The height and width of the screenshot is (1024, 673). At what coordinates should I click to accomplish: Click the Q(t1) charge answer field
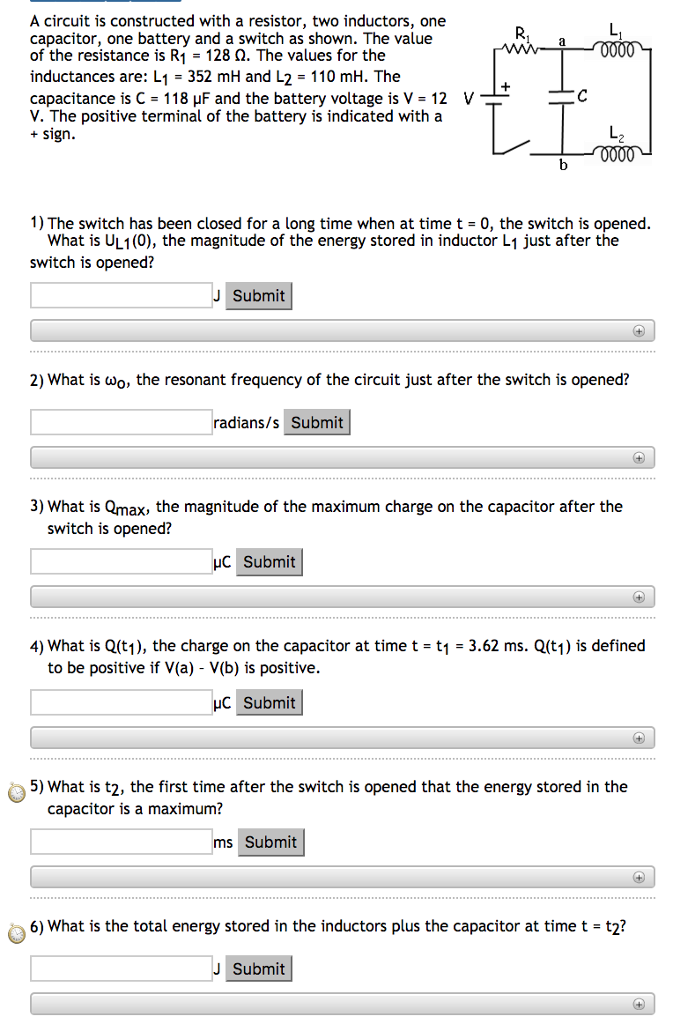(x=120, y=702)
